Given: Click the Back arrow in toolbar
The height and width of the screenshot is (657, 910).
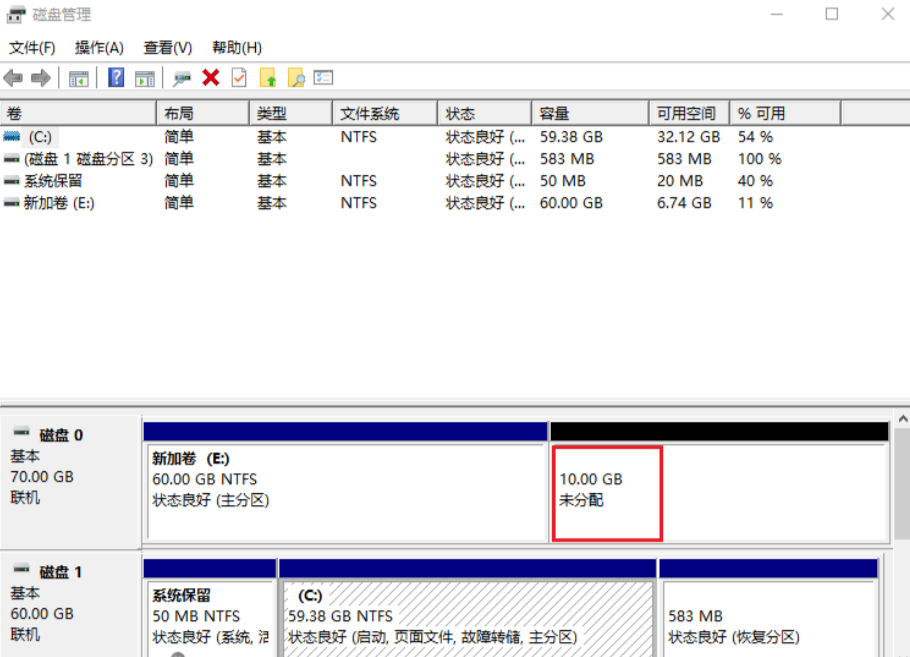Looking at the screenshot, I should (x=13, y=78).
